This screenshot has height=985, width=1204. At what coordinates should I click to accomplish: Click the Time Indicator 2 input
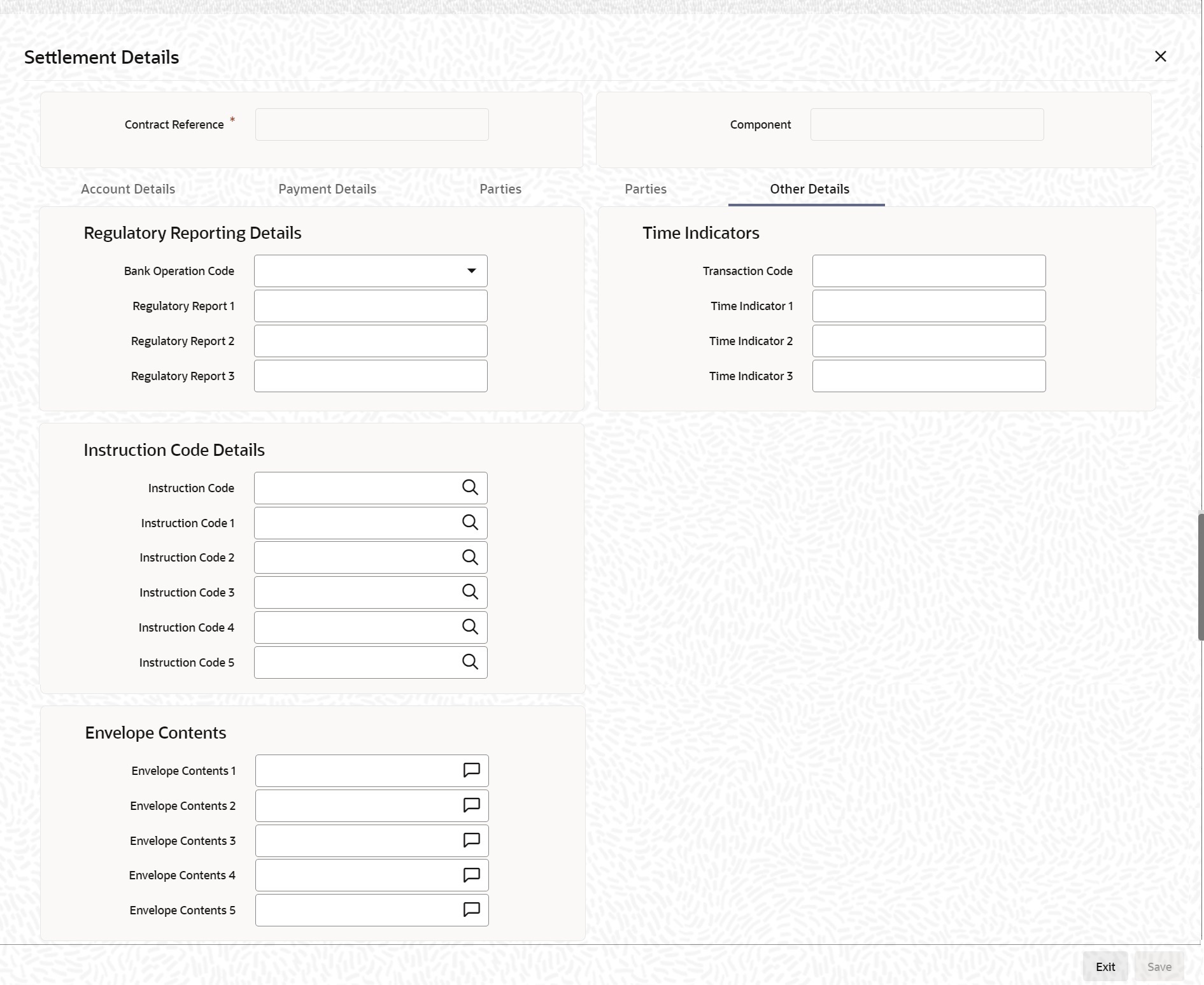tap(929, 341)
